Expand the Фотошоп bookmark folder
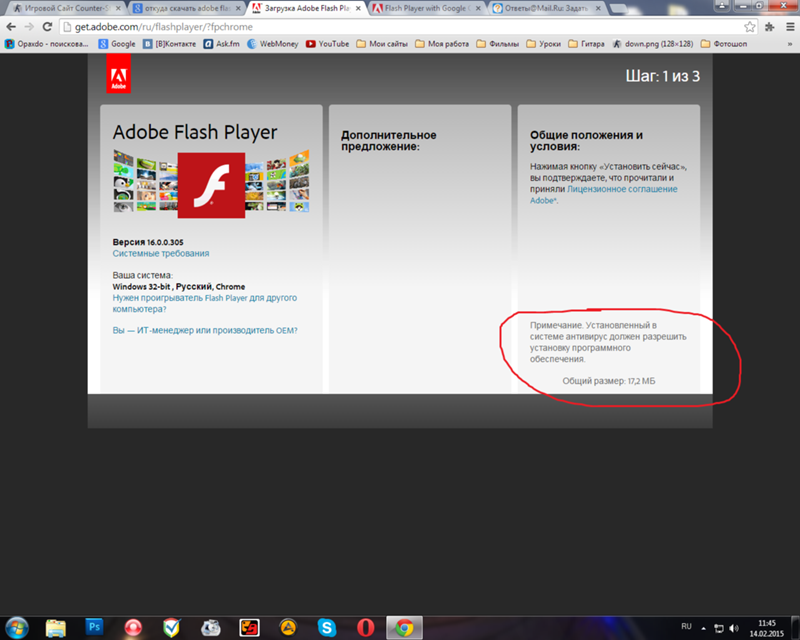Viewport: 800px width, 640px height. (x=724, y=44)
